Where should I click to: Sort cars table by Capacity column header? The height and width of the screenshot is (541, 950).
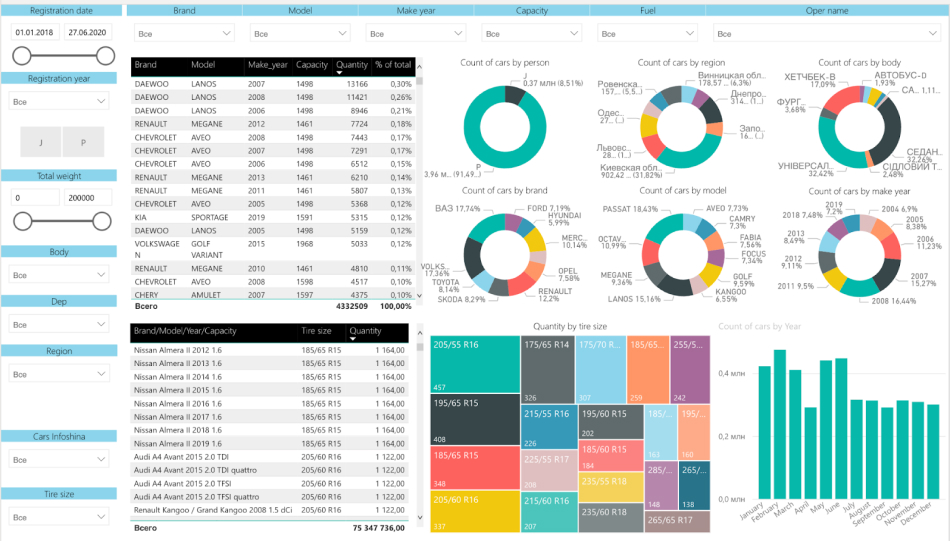pos(312,65)
